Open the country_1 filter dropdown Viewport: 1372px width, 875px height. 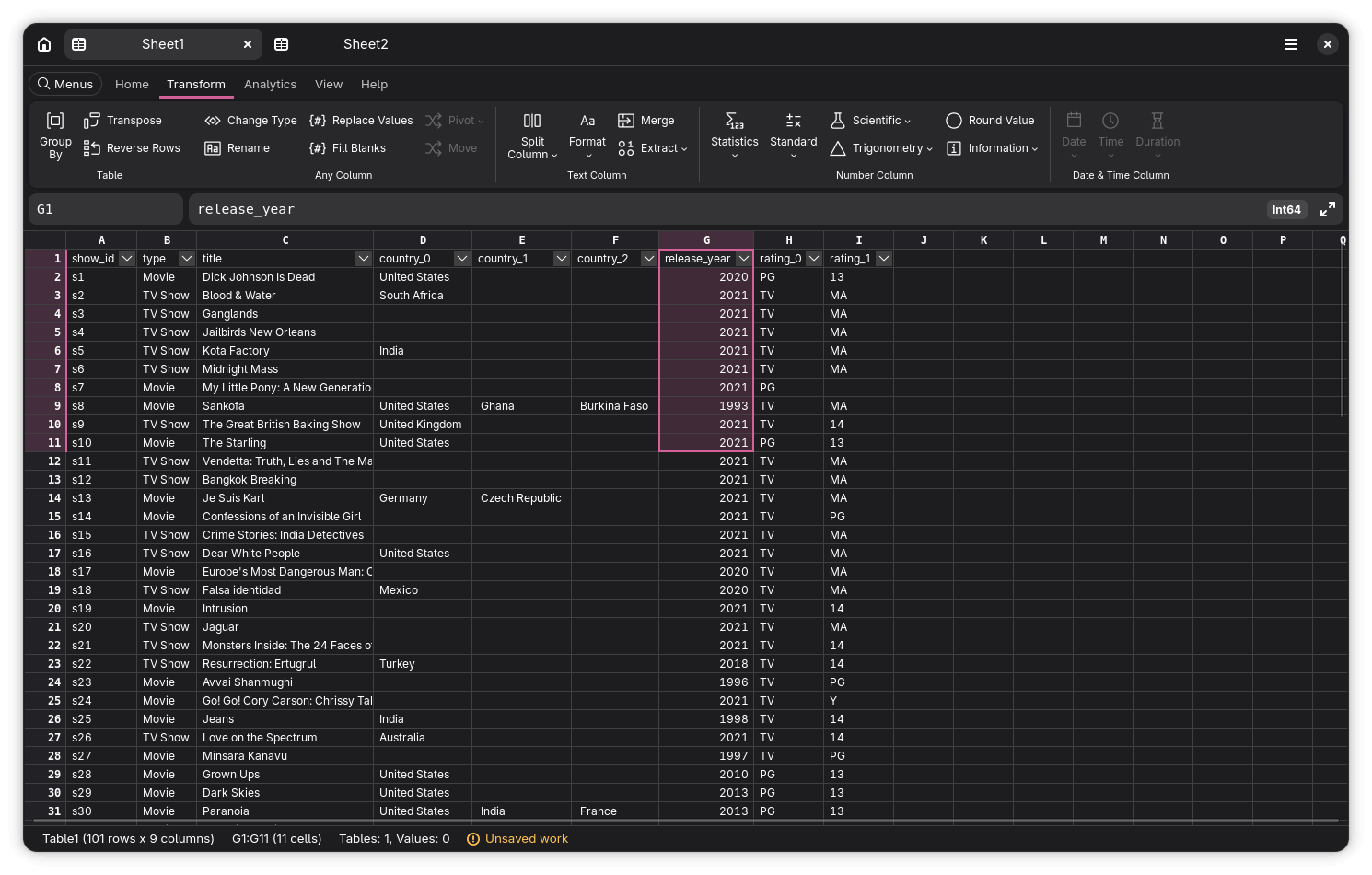pos(561,259)
